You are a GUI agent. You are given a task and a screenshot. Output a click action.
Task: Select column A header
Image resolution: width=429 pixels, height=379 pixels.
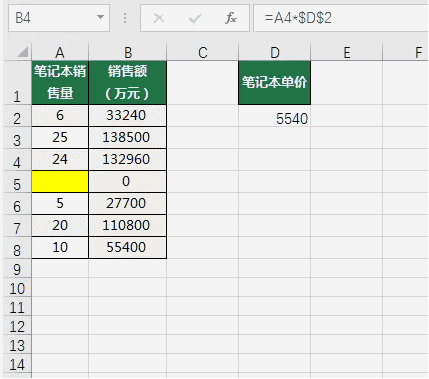60,52
